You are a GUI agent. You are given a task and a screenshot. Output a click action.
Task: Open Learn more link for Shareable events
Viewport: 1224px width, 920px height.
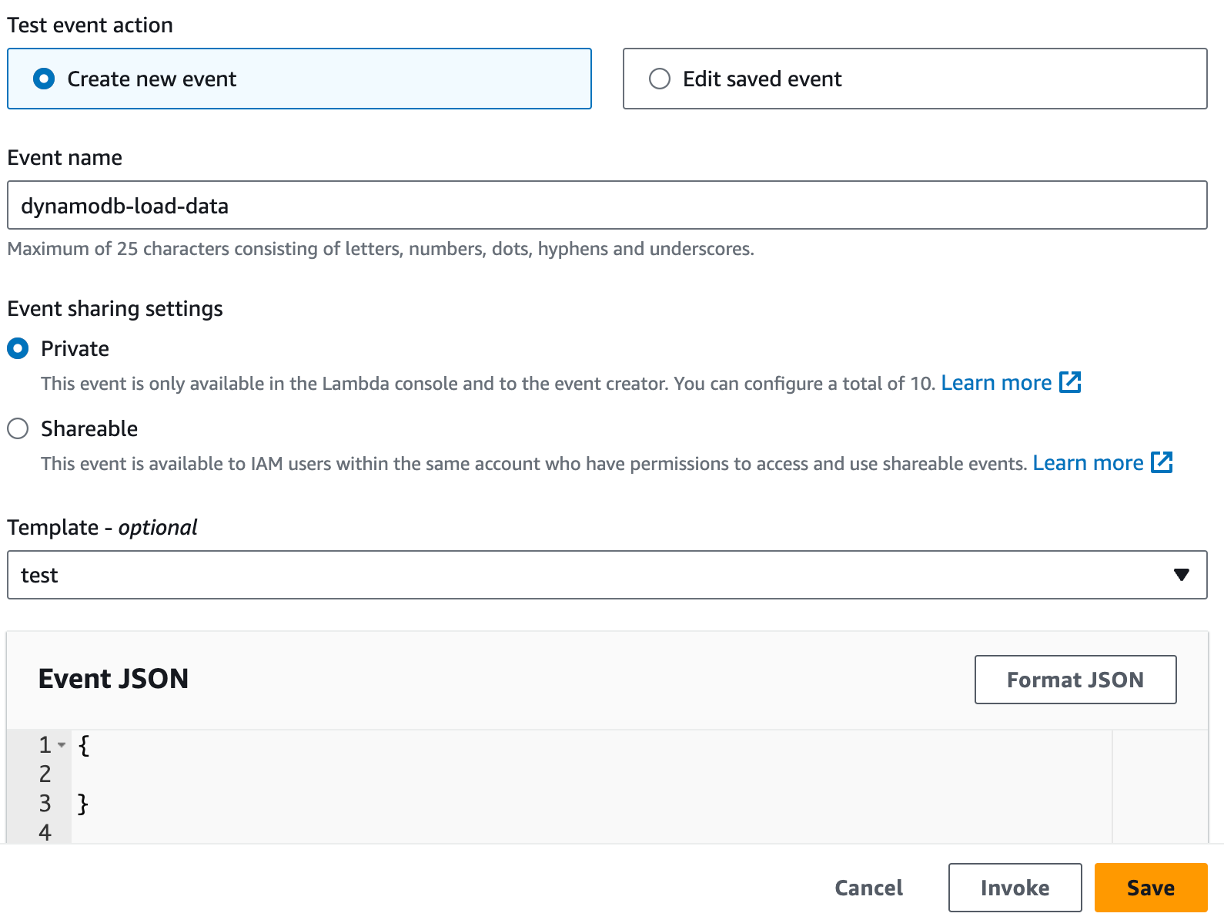point(1088,463)
